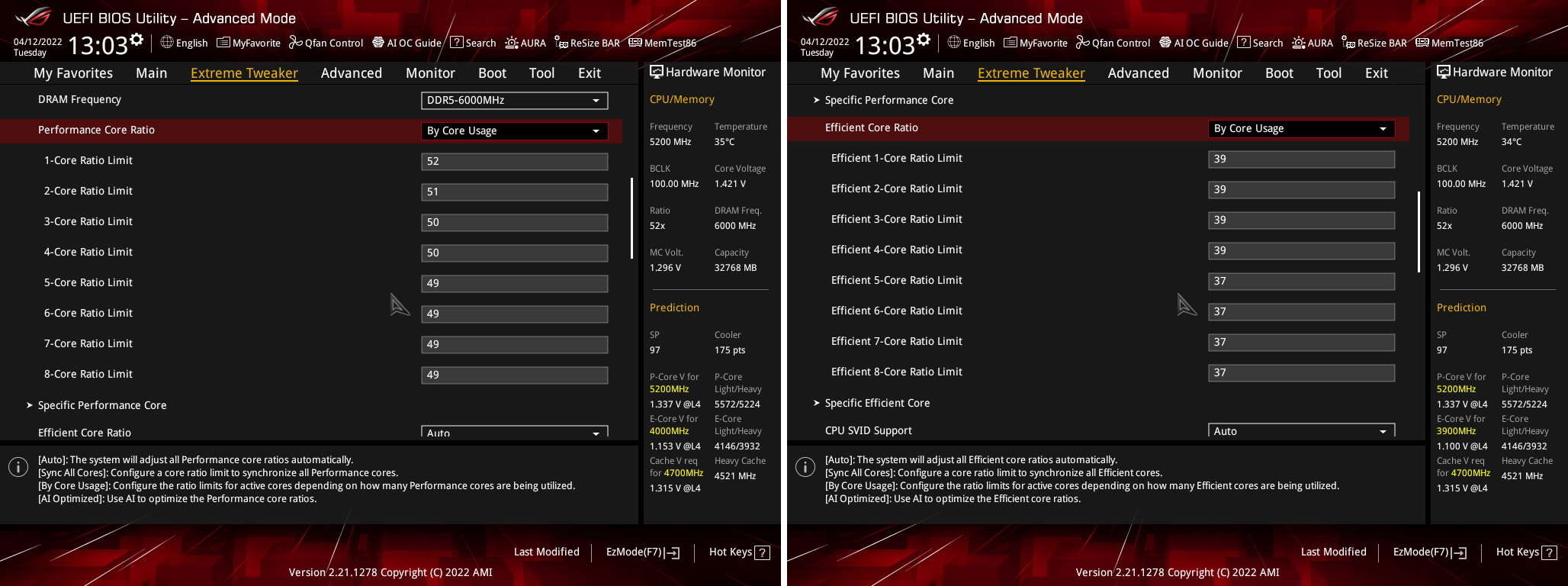Viewport: 1568px width, 586px height.
Task: Open MyFavorite icon in left BIOS window
Action: tap(223, 42)
